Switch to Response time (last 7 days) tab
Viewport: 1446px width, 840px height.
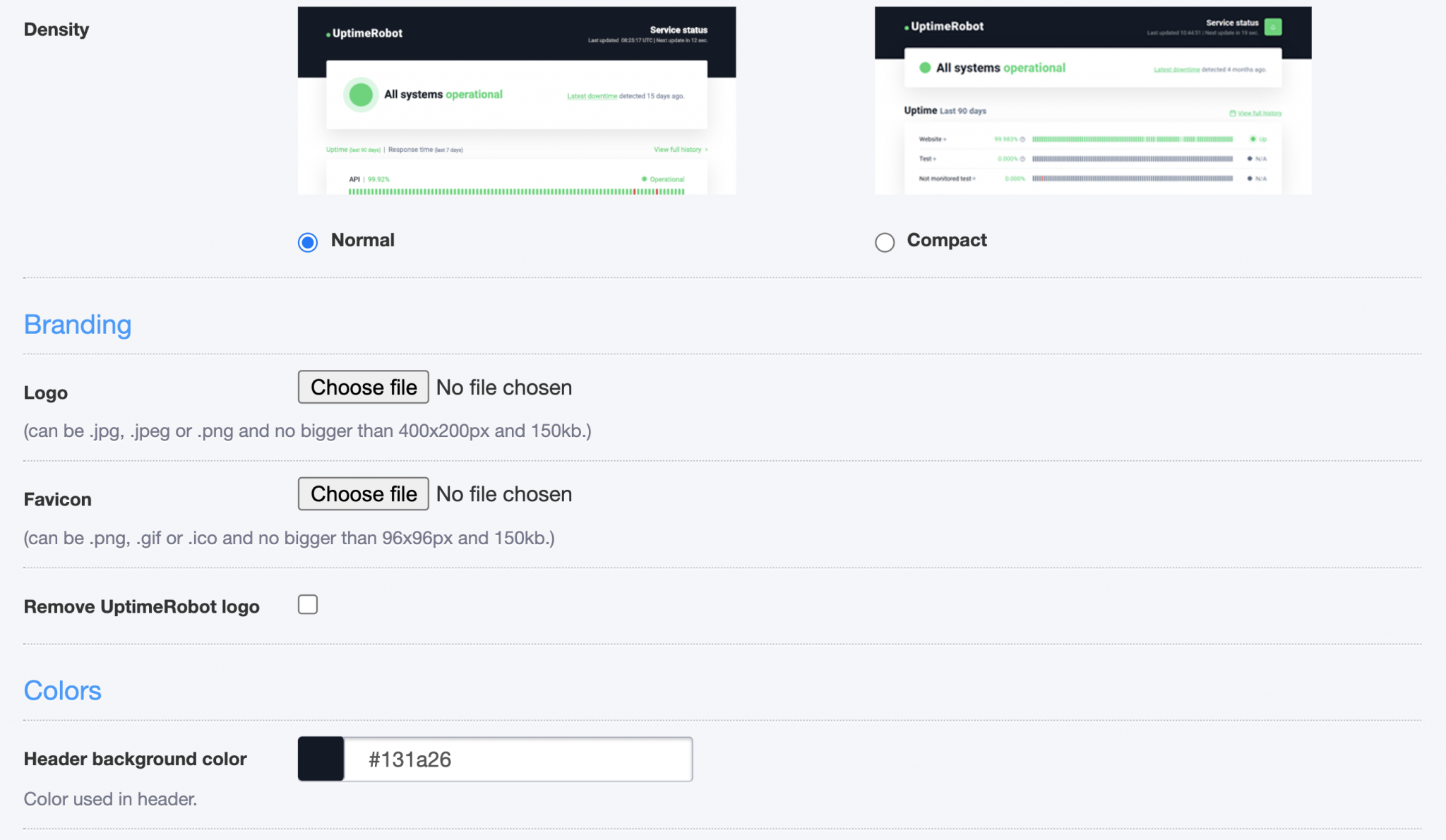425,149
